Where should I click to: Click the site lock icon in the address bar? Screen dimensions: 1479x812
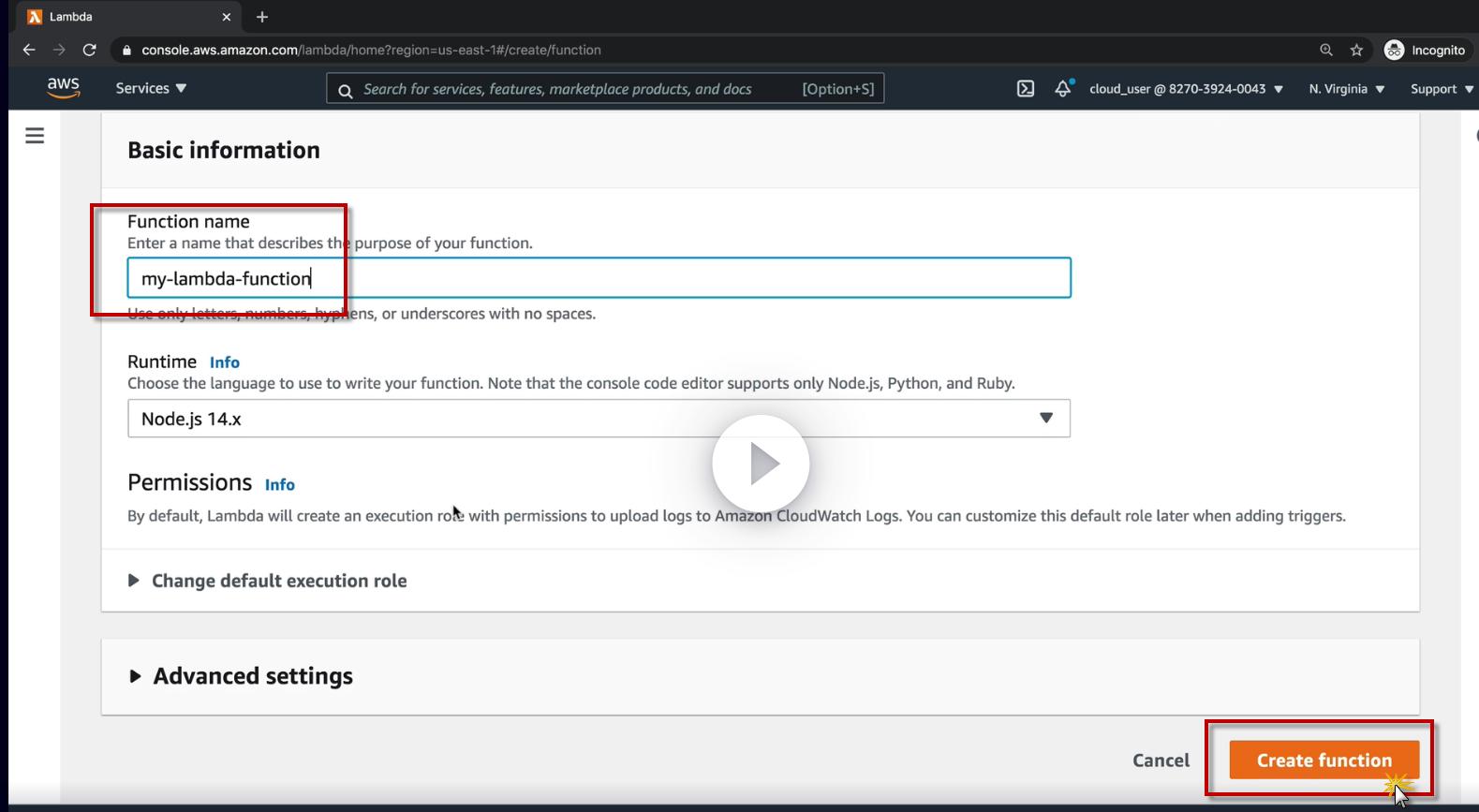[x=126, y=50]
